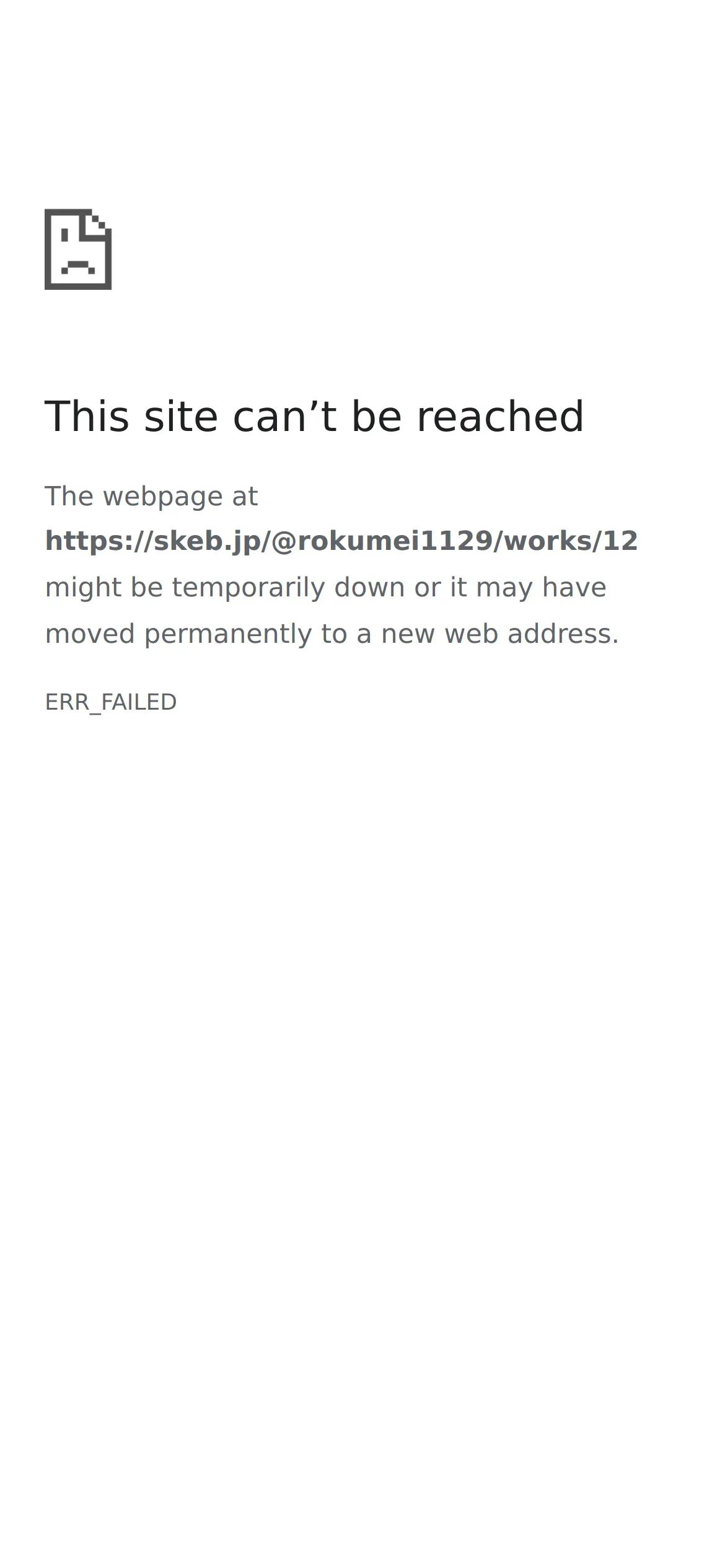725x1568 pixels.
Task: Click "The webpage at" text line
Action: click(x=151, y=496)
